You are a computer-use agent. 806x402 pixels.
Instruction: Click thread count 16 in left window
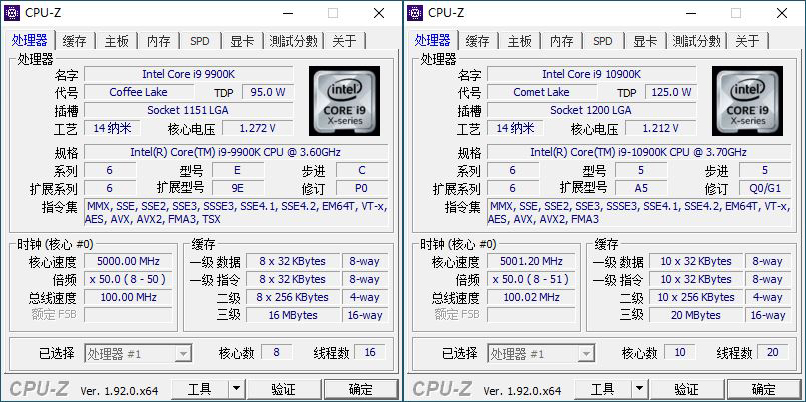pyautogui.click(x=370, y=353)
